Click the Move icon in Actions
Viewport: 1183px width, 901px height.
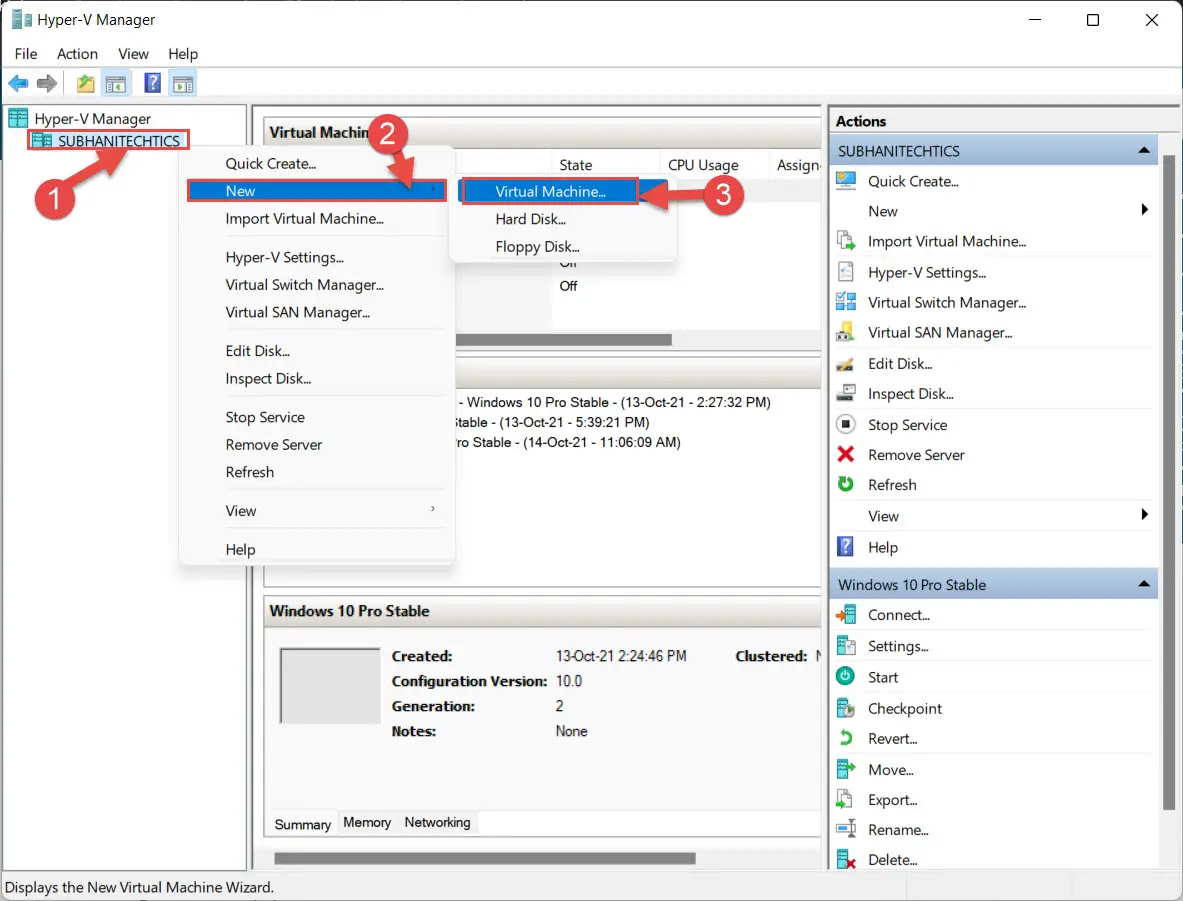[x=846, y=770]
